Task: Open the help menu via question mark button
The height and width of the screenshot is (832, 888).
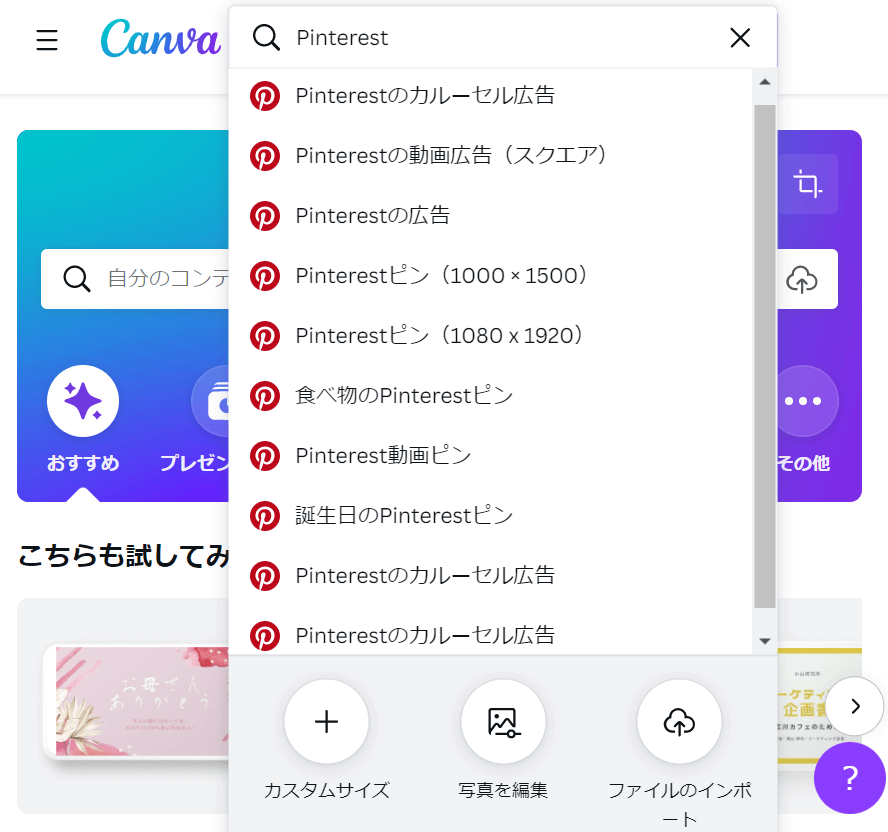Action: pos(851,778)
